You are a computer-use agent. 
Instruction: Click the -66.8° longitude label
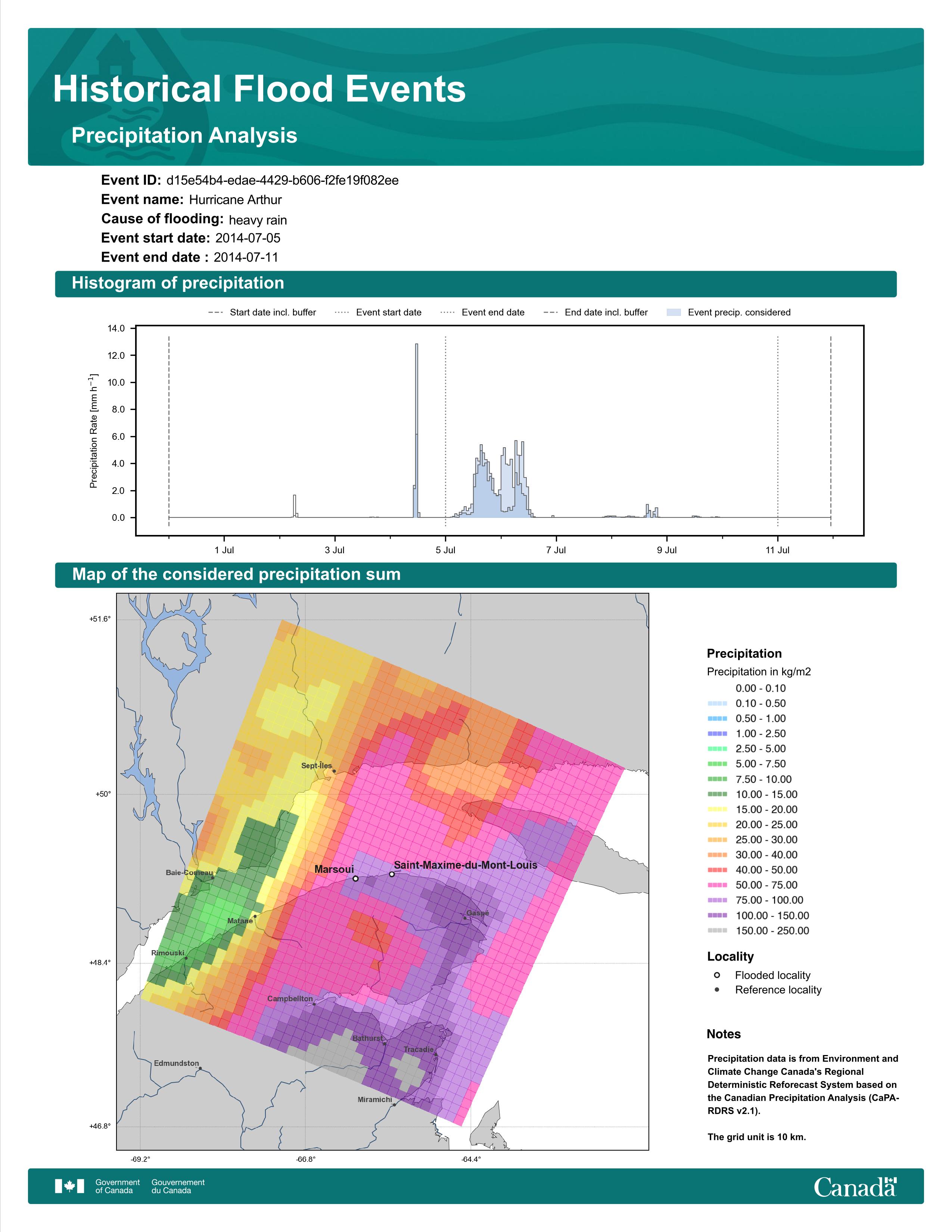[306, 1159]
